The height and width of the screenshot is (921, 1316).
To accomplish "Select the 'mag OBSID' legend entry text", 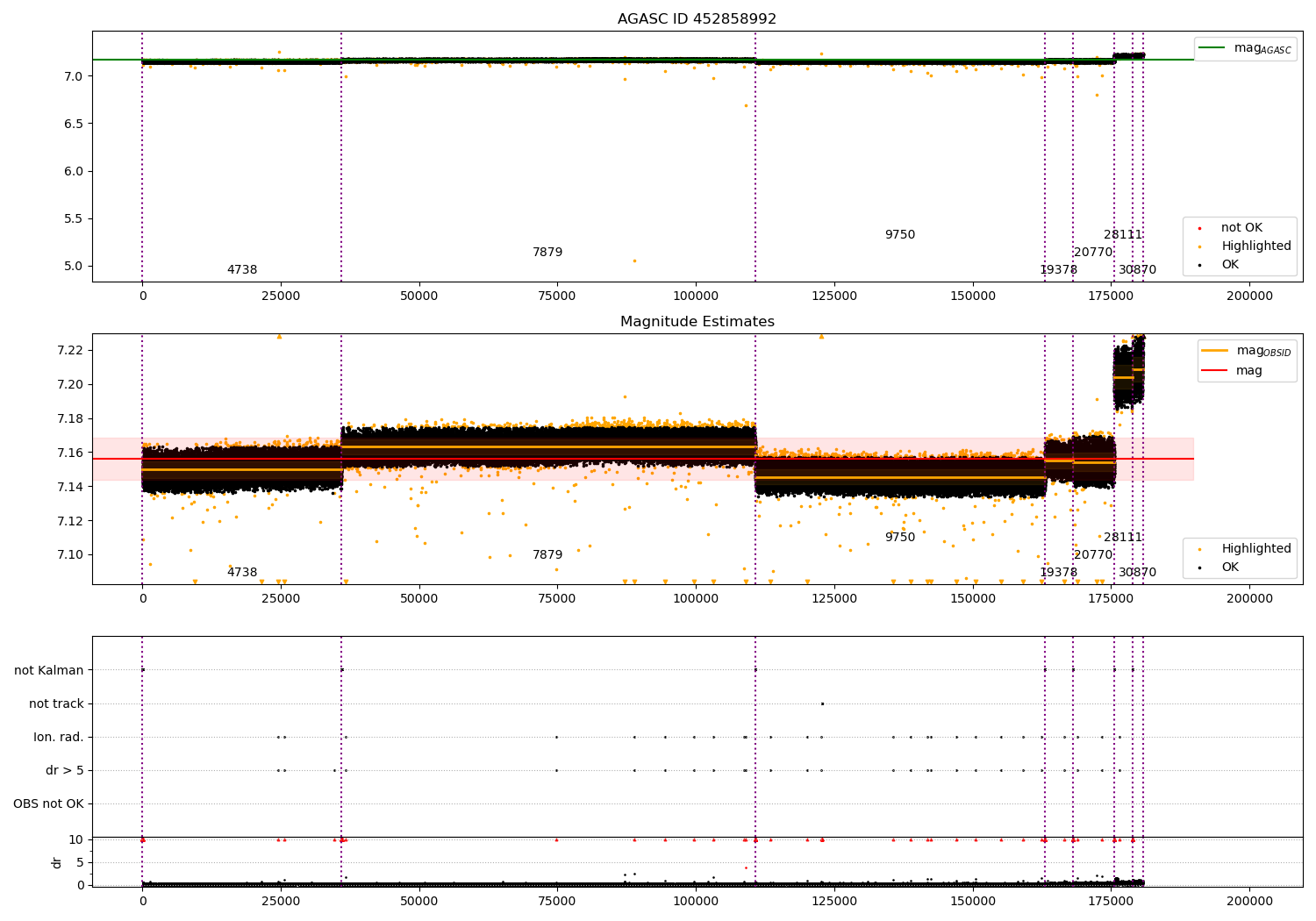I will [x=1263, y=351].
